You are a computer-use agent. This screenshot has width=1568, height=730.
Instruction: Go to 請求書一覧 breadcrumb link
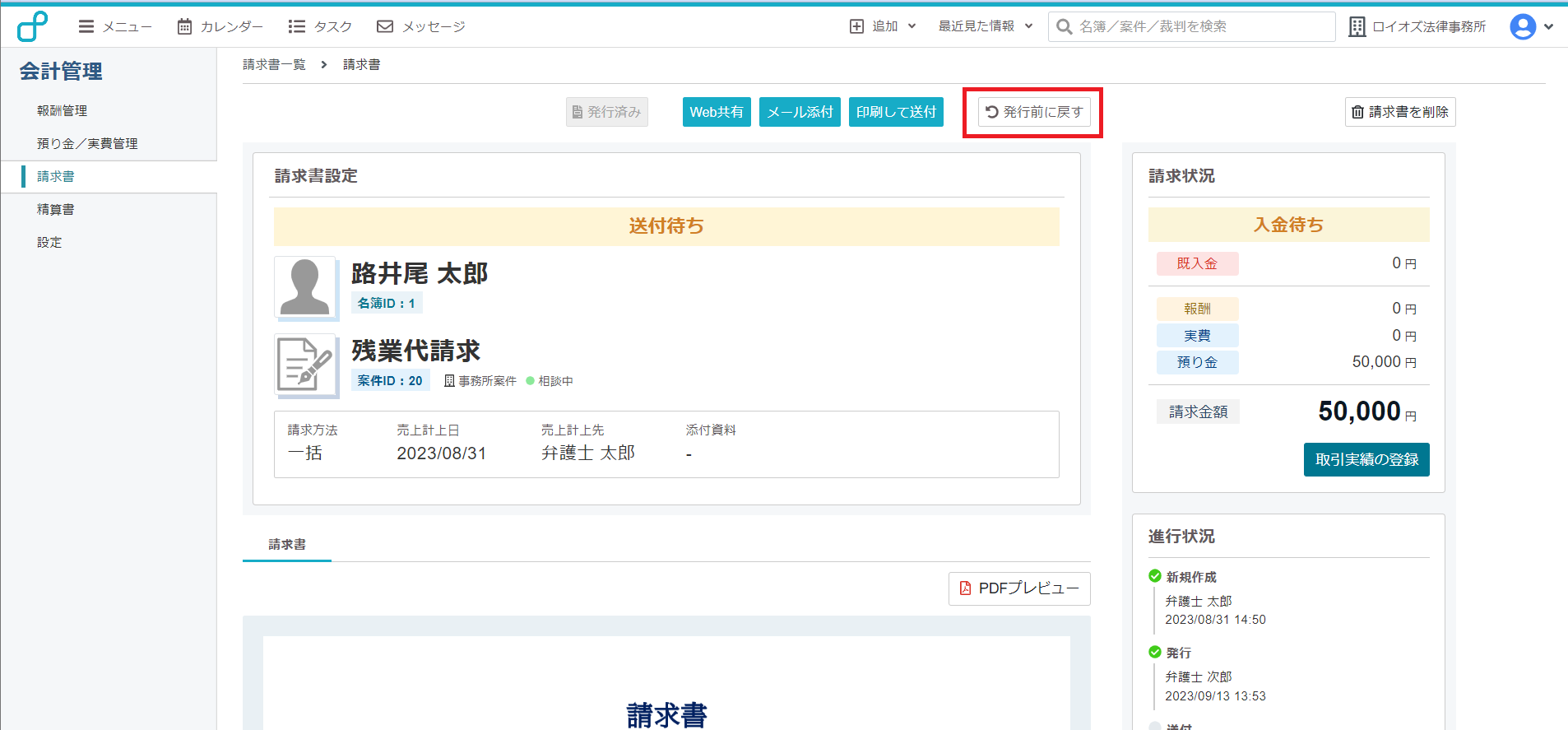(274, 64)
